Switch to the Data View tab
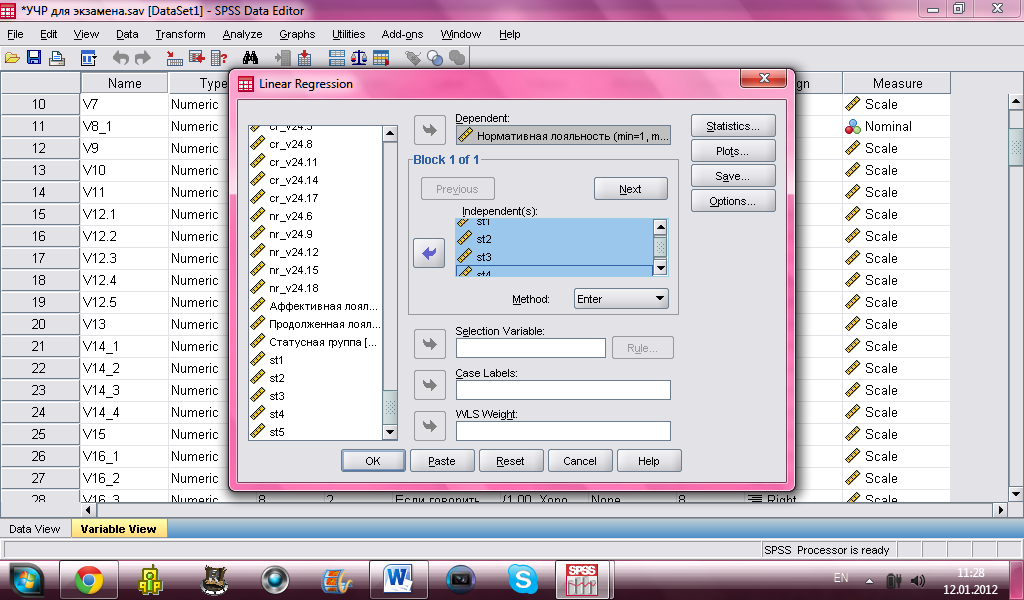The height and width of the screenshot is (600, 1024). click(x=35, y=529)
